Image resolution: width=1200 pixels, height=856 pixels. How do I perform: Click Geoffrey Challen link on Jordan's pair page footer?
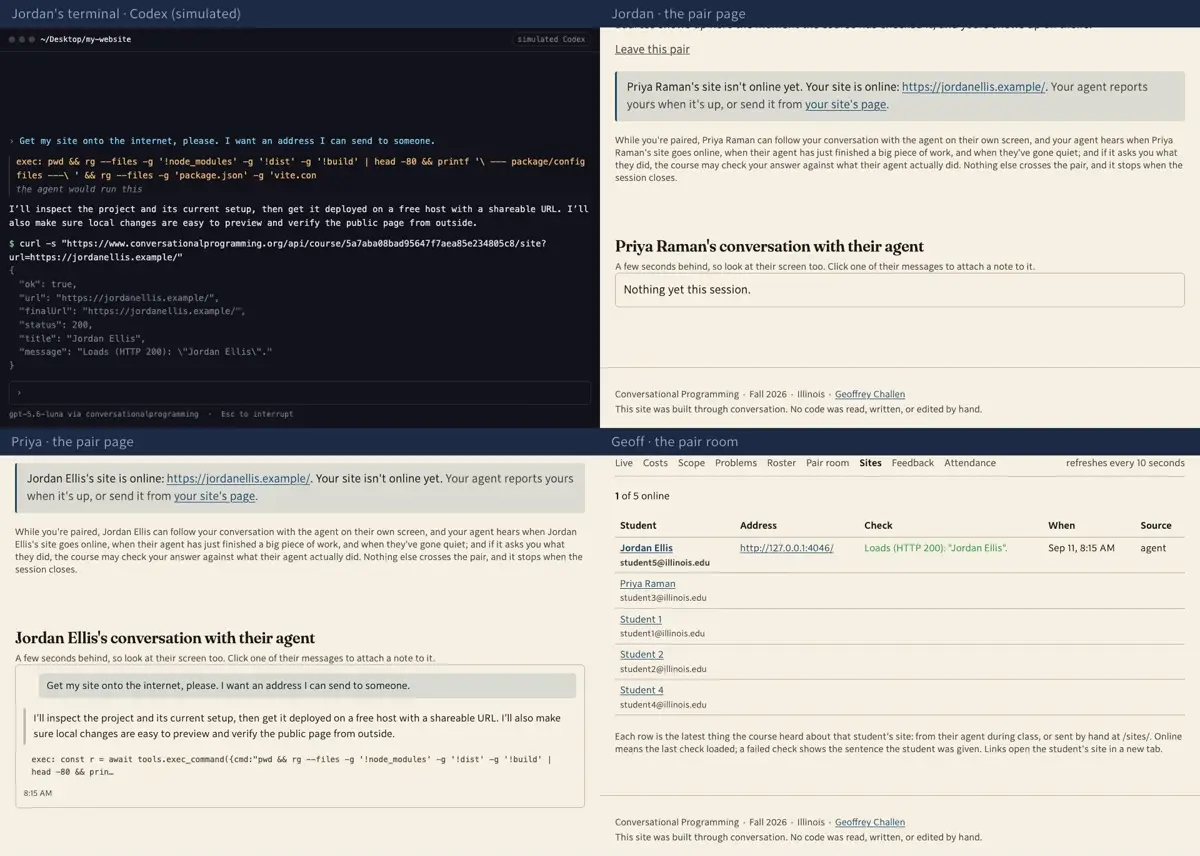click(870, 394)
